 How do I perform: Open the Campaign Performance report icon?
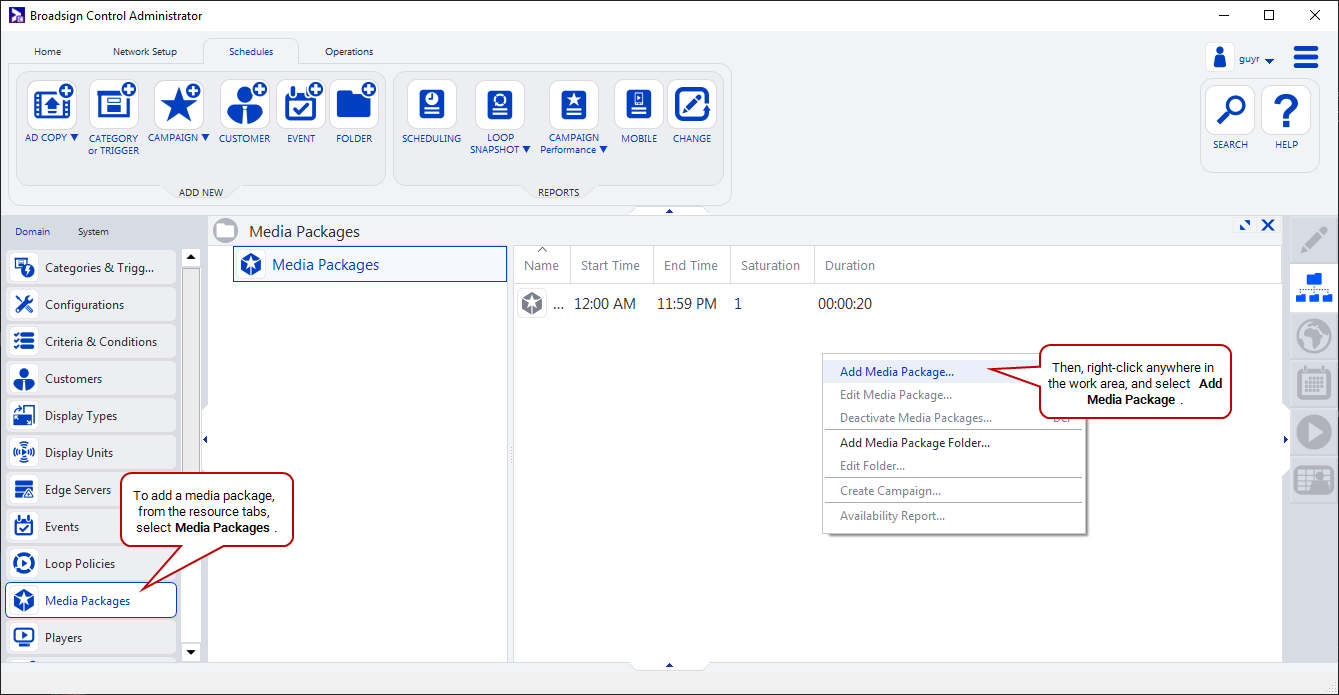[x=574, y=105]
